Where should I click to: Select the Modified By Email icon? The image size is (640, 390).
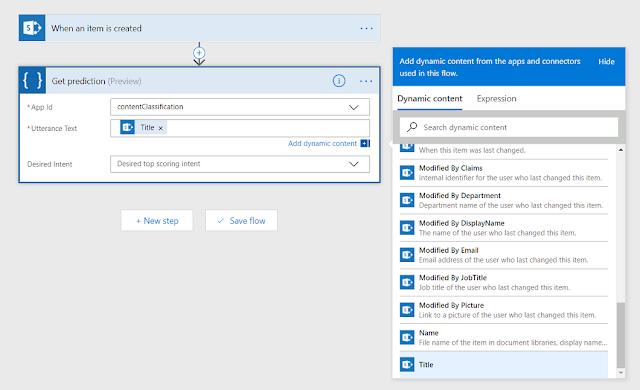pos(407,255)
